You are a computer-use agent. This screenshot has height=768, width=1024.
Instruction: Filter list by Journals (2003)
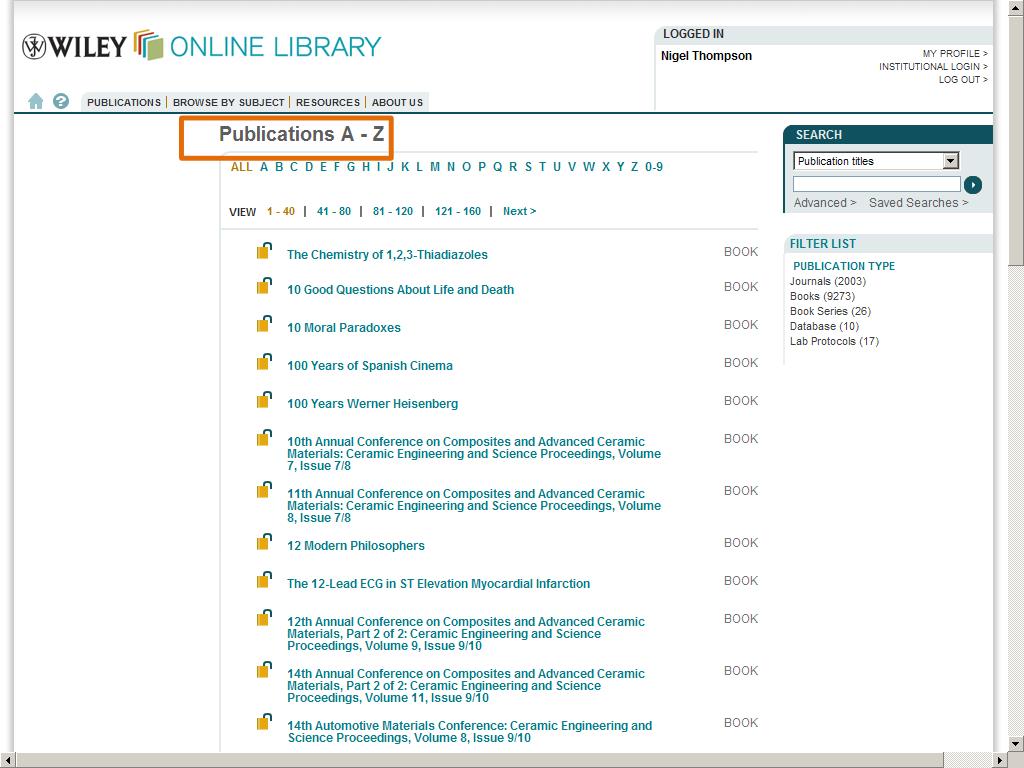coord(827,281)
